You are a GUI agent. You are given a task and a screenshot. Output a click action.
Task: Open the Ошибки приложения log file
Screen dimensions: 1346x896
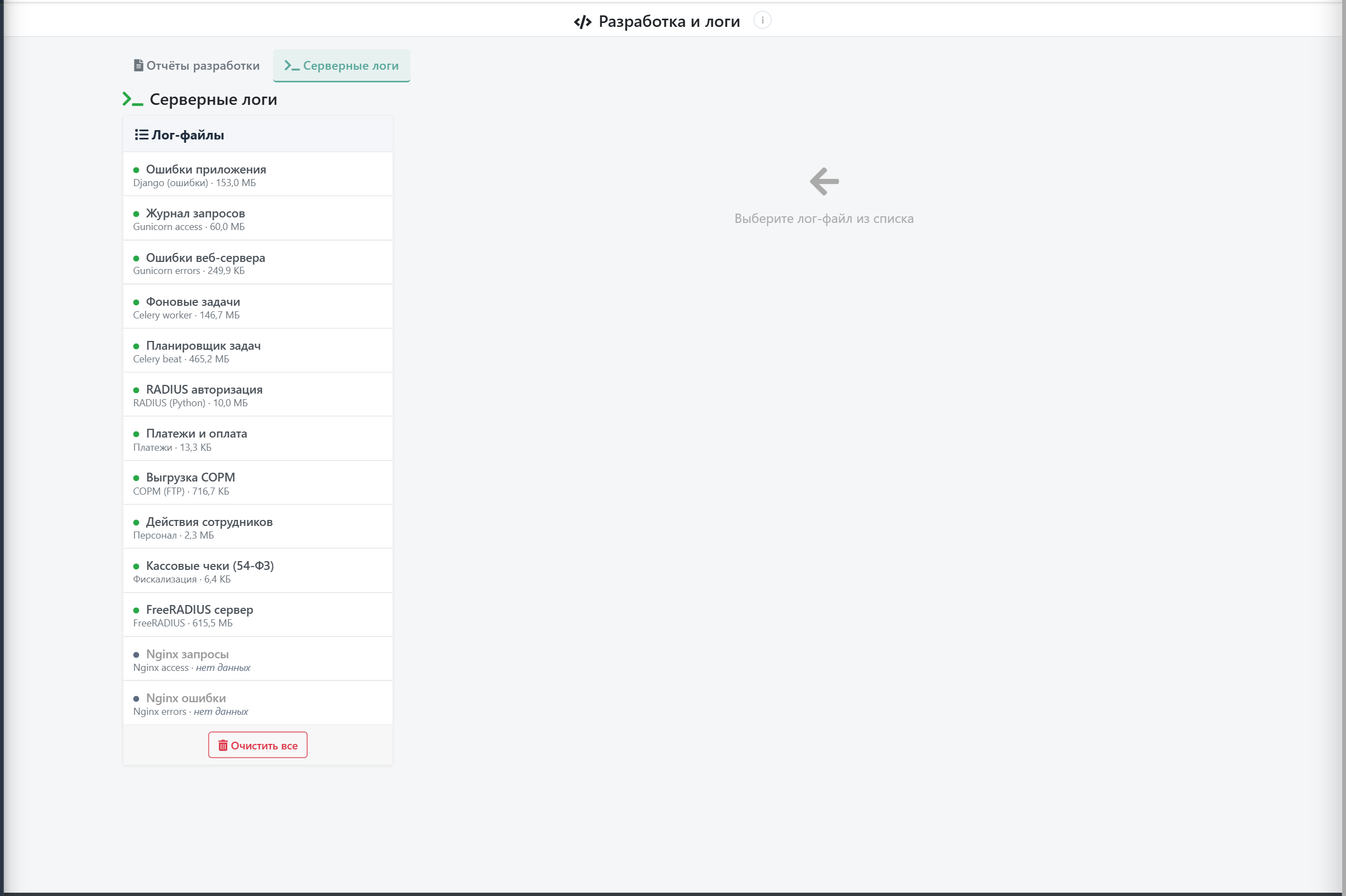(x=258, y=175)
